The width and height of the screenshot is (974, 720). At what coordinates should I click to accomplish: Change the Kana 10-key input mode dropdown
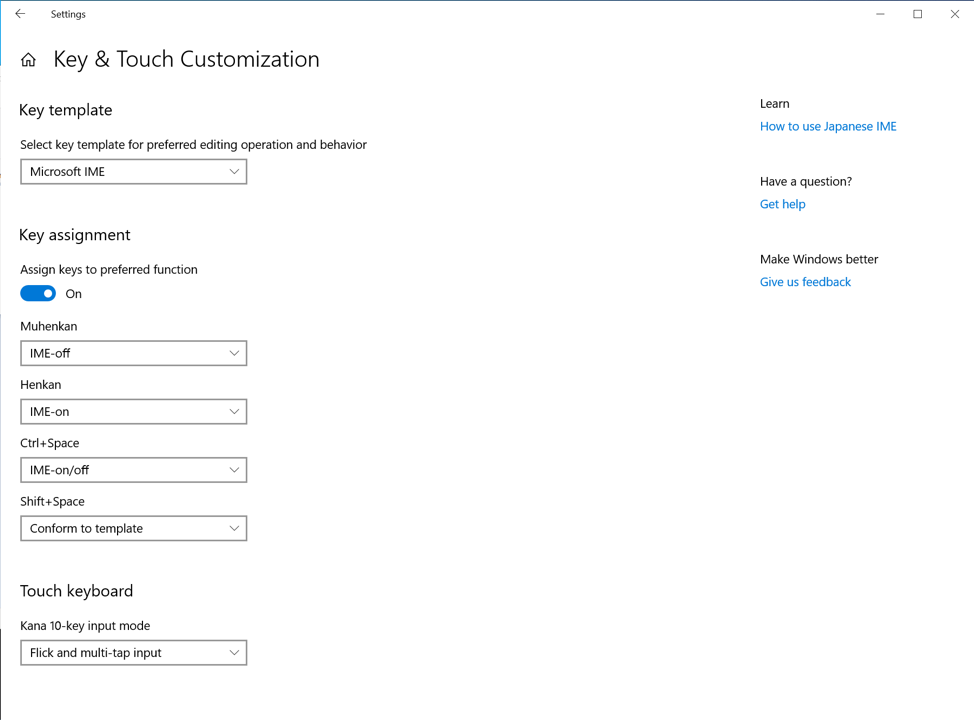[133, 653]
